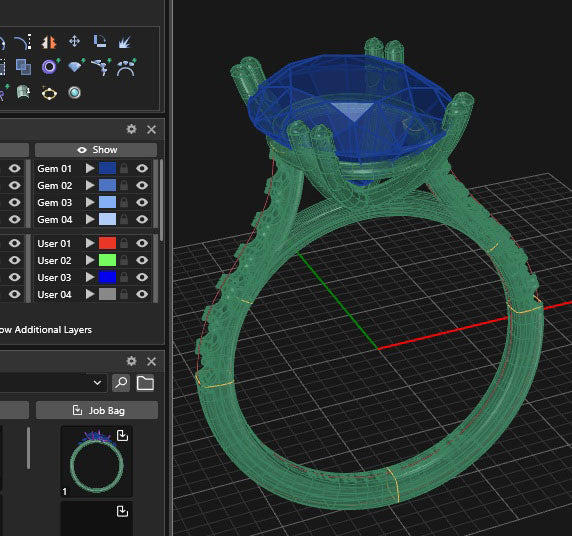Click the overlapping squares Boolean tool
The height and width of the screenshot is (536, 572).
click(23, 67)
